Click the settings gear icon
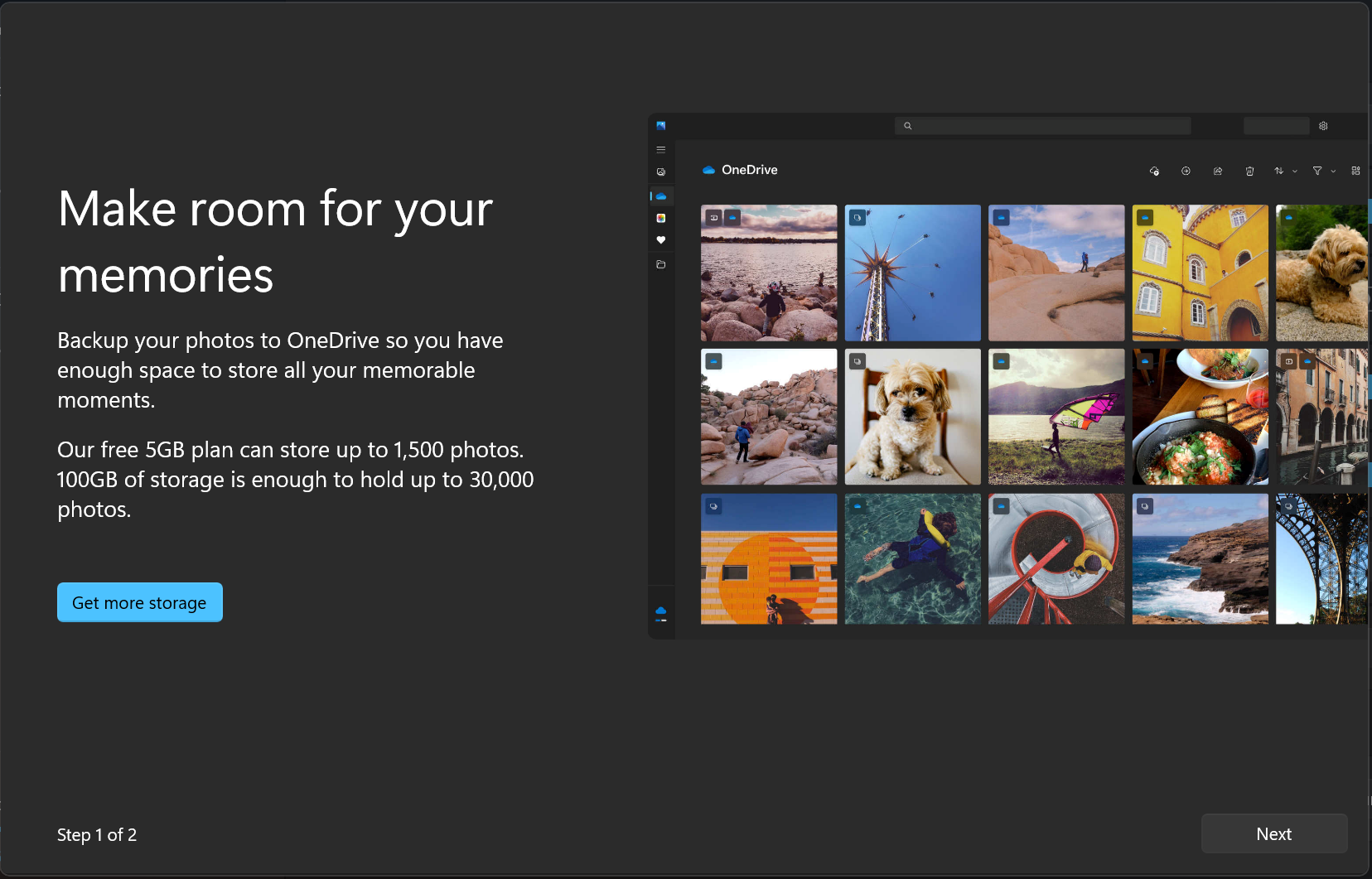 point(1323,126)
